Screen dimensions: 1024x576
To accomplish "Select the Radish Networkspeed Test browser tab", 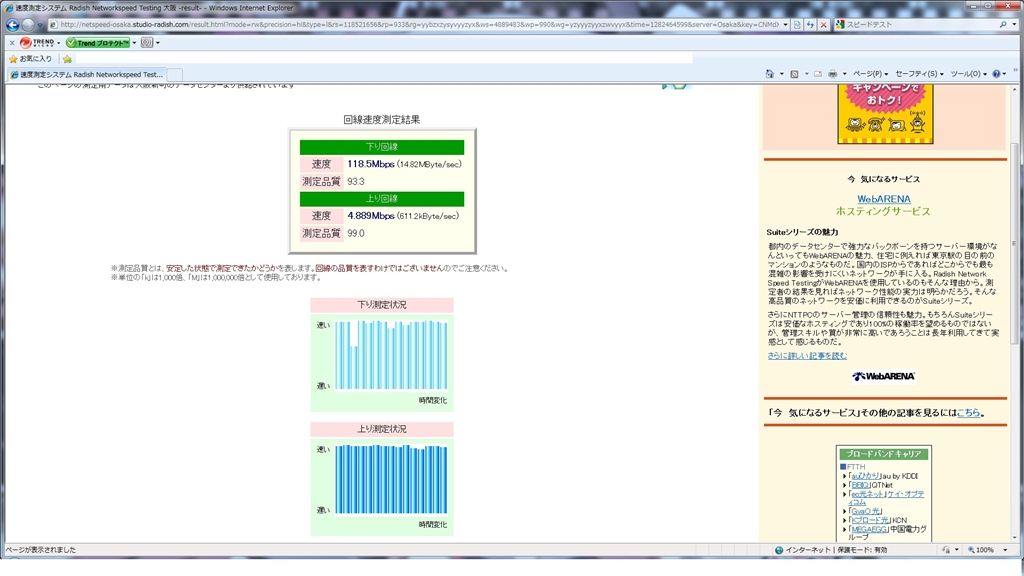I will [85, 74].
